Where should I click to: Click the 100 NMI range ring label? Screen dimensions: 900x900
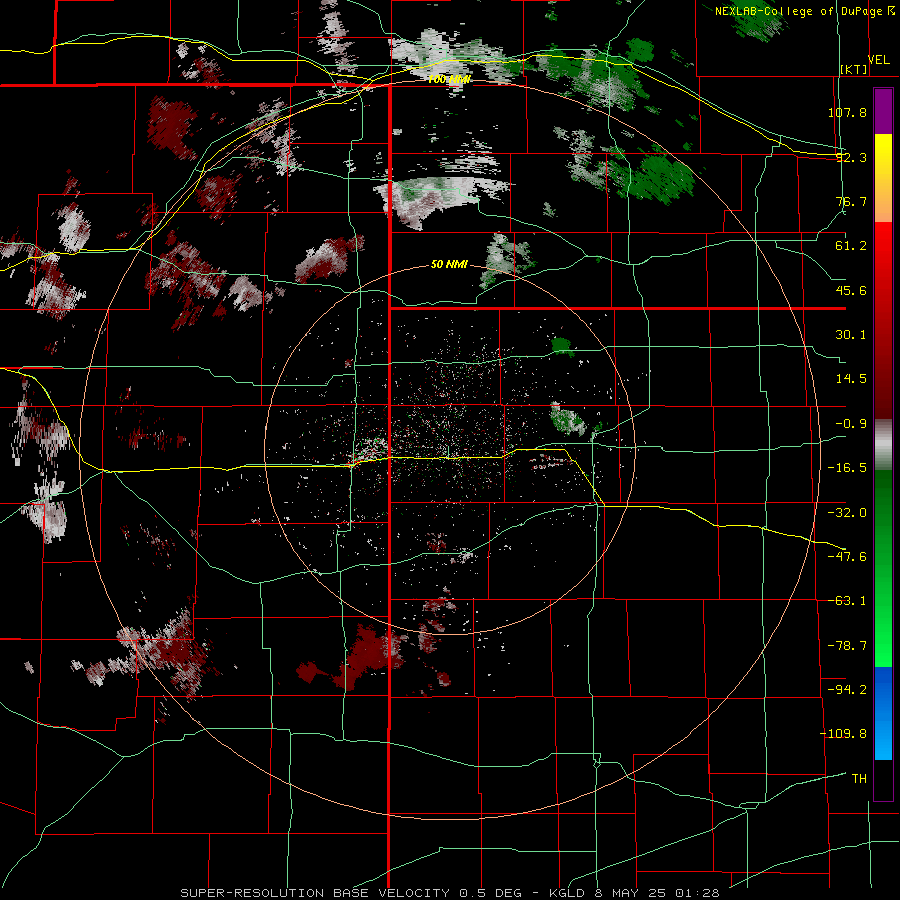pyautogui.click(x=449, y=79)
